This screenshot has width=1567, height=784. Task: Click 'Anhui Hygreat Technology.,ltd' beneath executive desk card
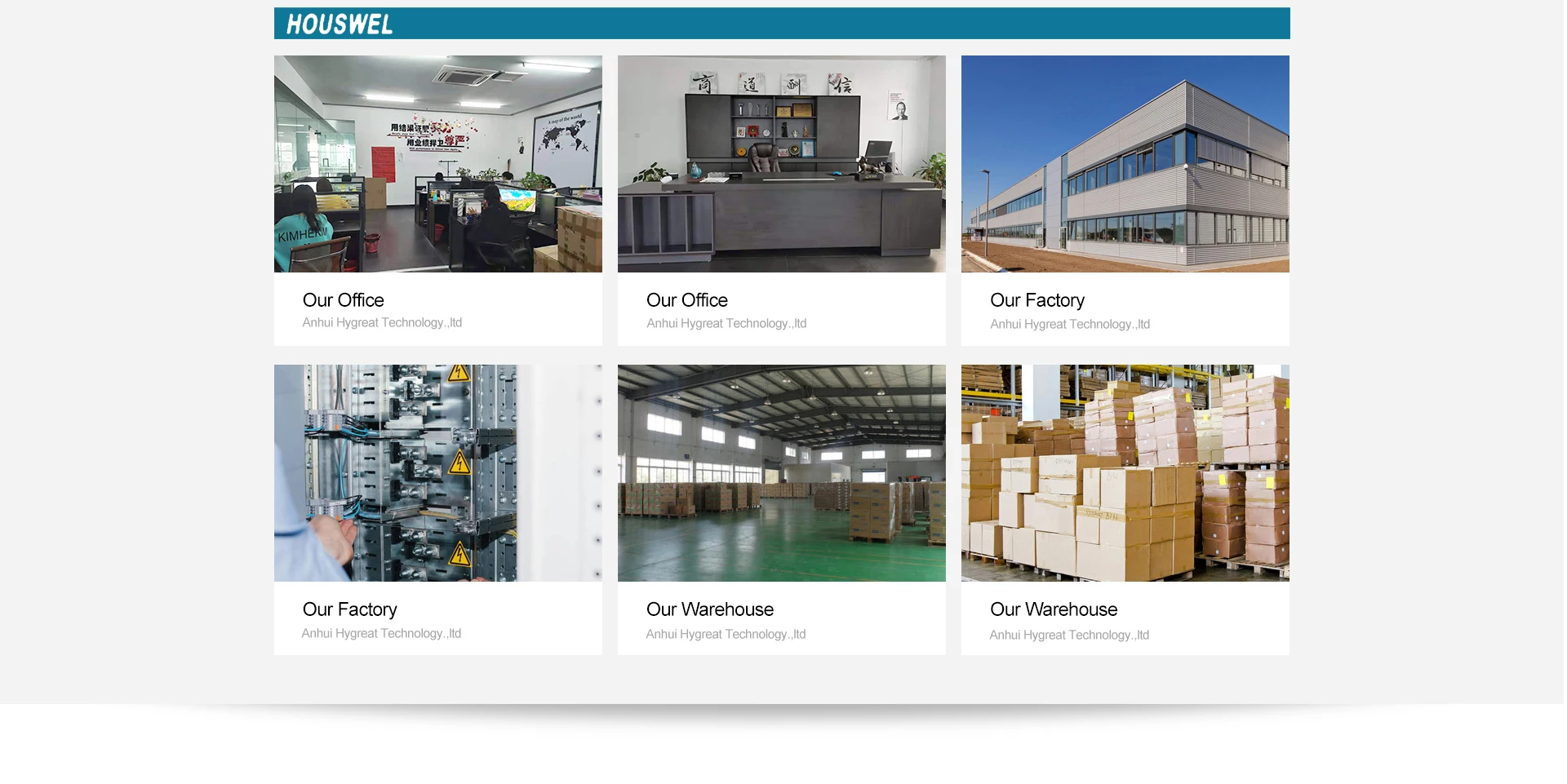point(726,324)
